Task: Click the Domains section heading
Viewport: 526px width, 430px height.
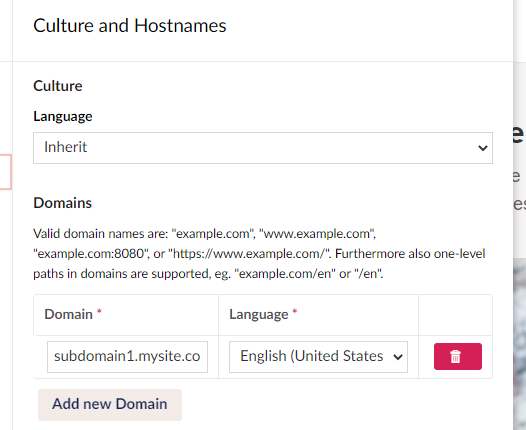Action: click(62, 203)
